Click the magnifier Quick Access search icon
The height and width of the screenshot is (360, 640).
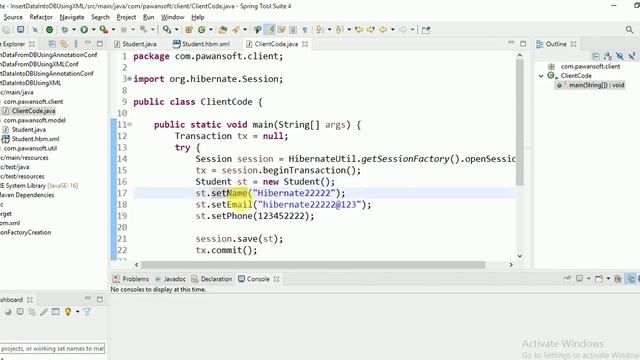point(629,29)
